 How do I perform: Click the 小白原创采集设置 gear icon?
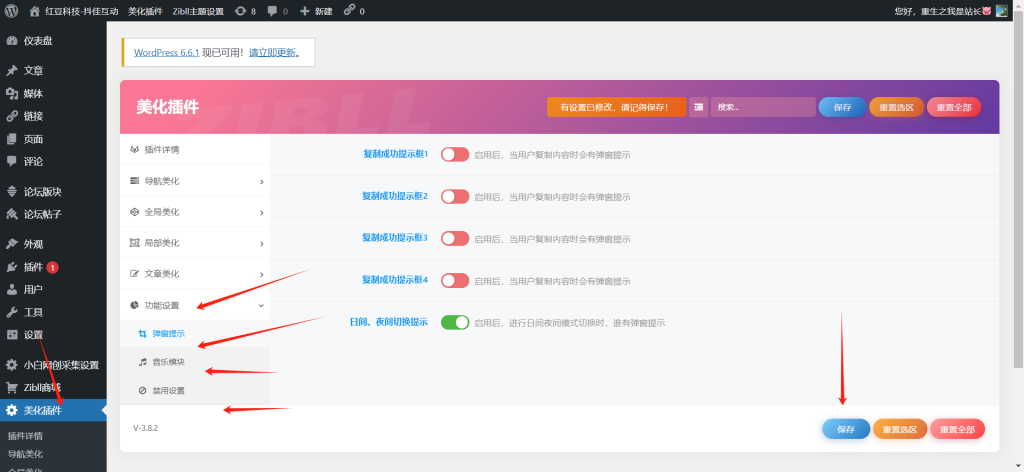pyautogui.click(x=12, y=365)
